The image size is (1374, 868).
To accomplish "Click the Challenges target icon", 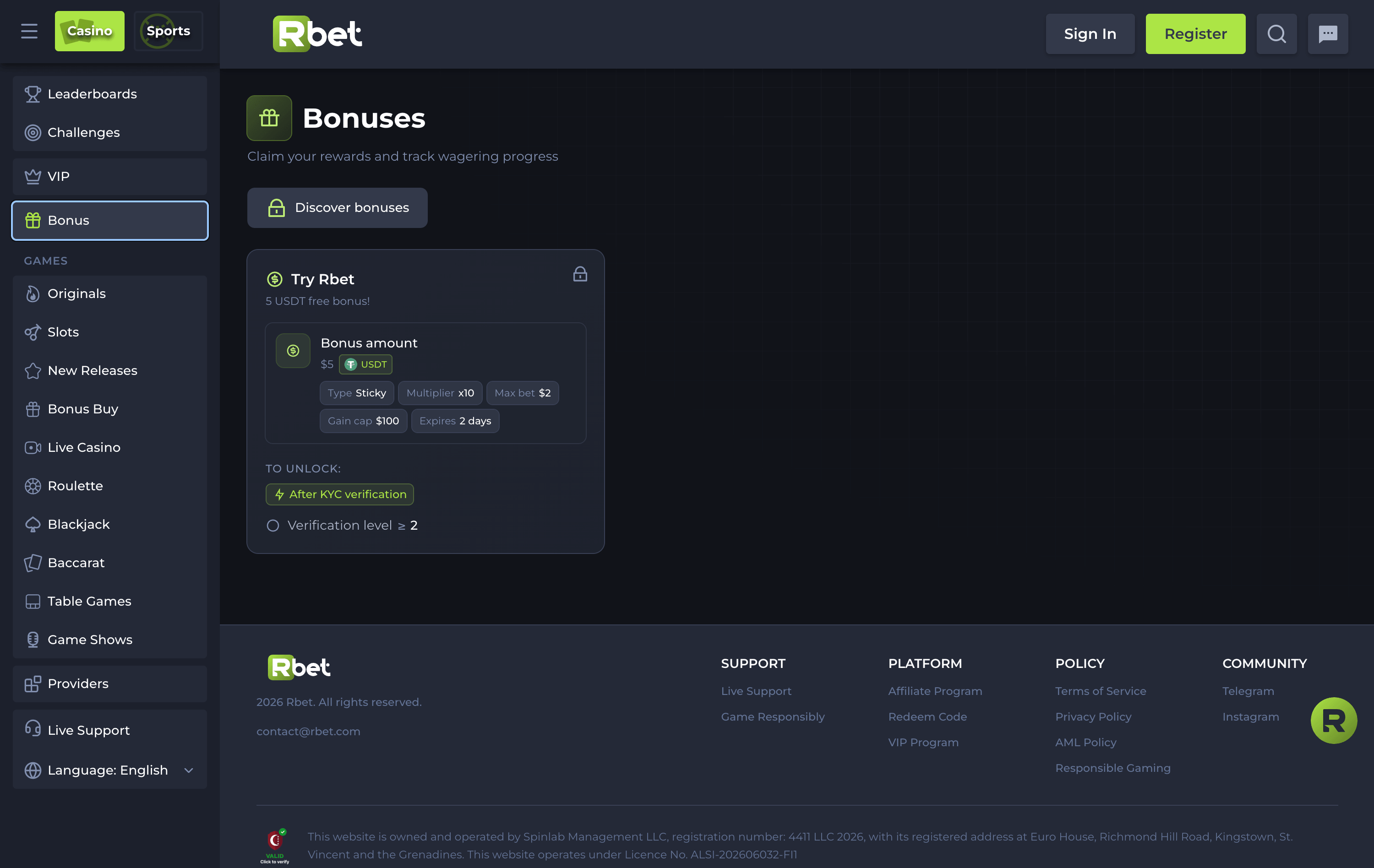I will [x=33, y=133].
